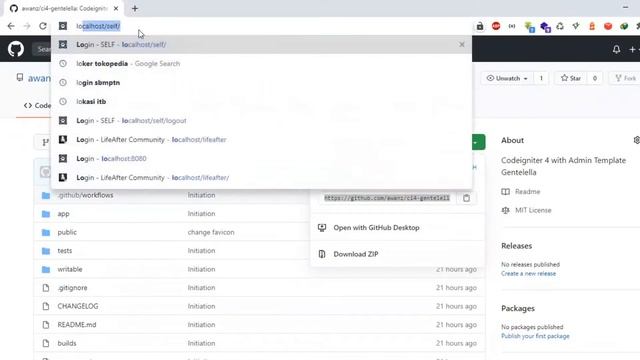
Task: Open with GitHub Desktop
Action: point(376,228)
